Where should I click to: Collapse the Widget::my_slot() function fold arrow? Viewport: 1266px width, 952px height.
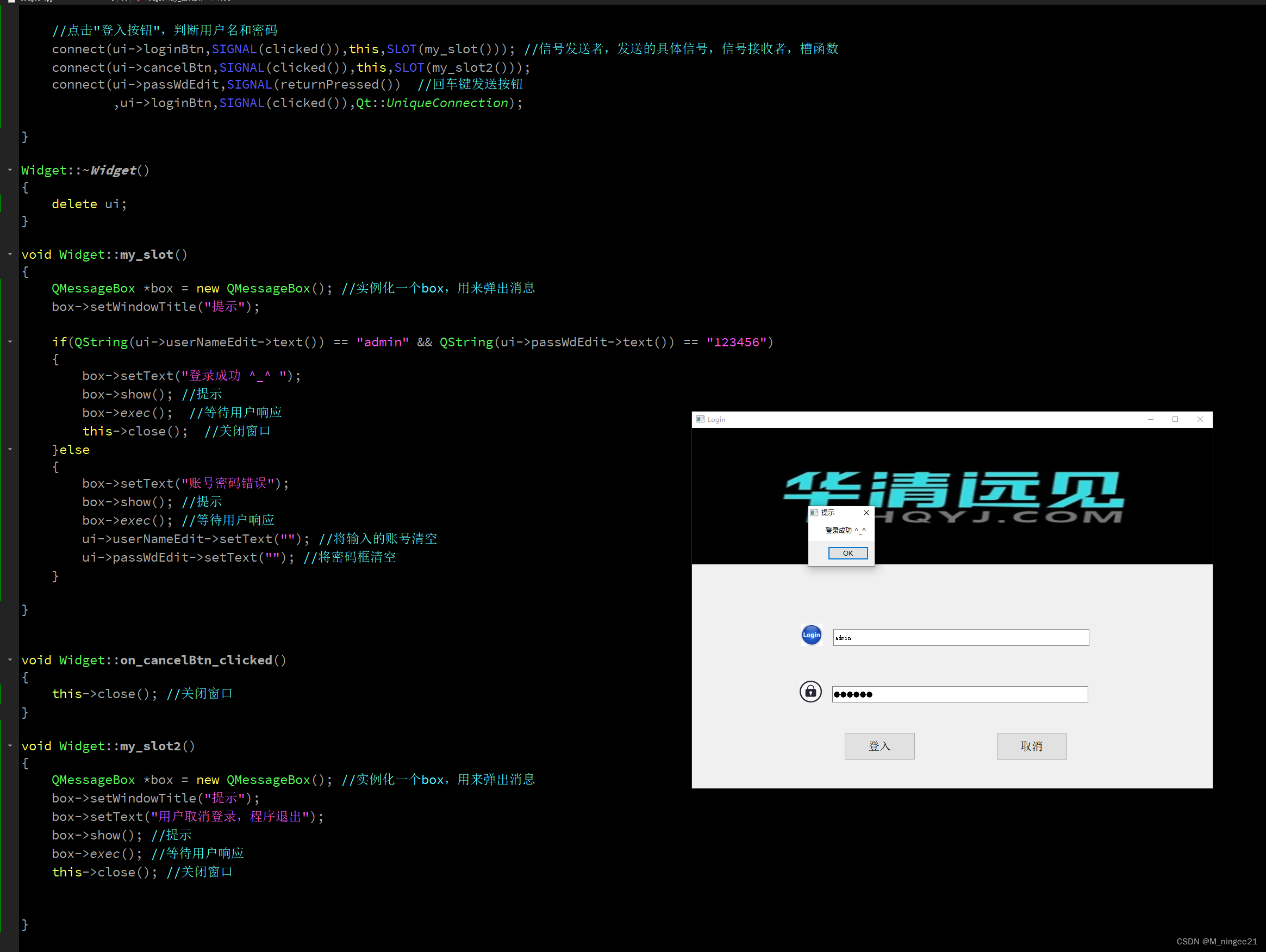pos(10,254)
